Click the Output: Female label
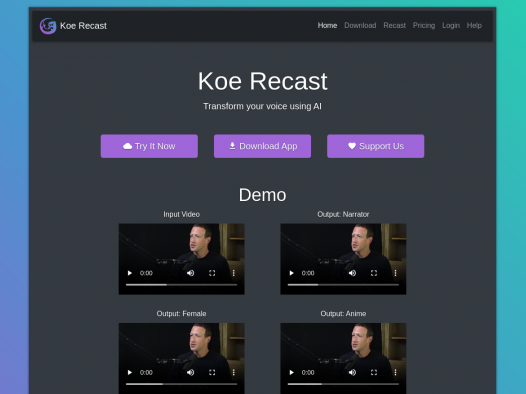The width and height of the screenshot is (526, 394). click(181, 314)
